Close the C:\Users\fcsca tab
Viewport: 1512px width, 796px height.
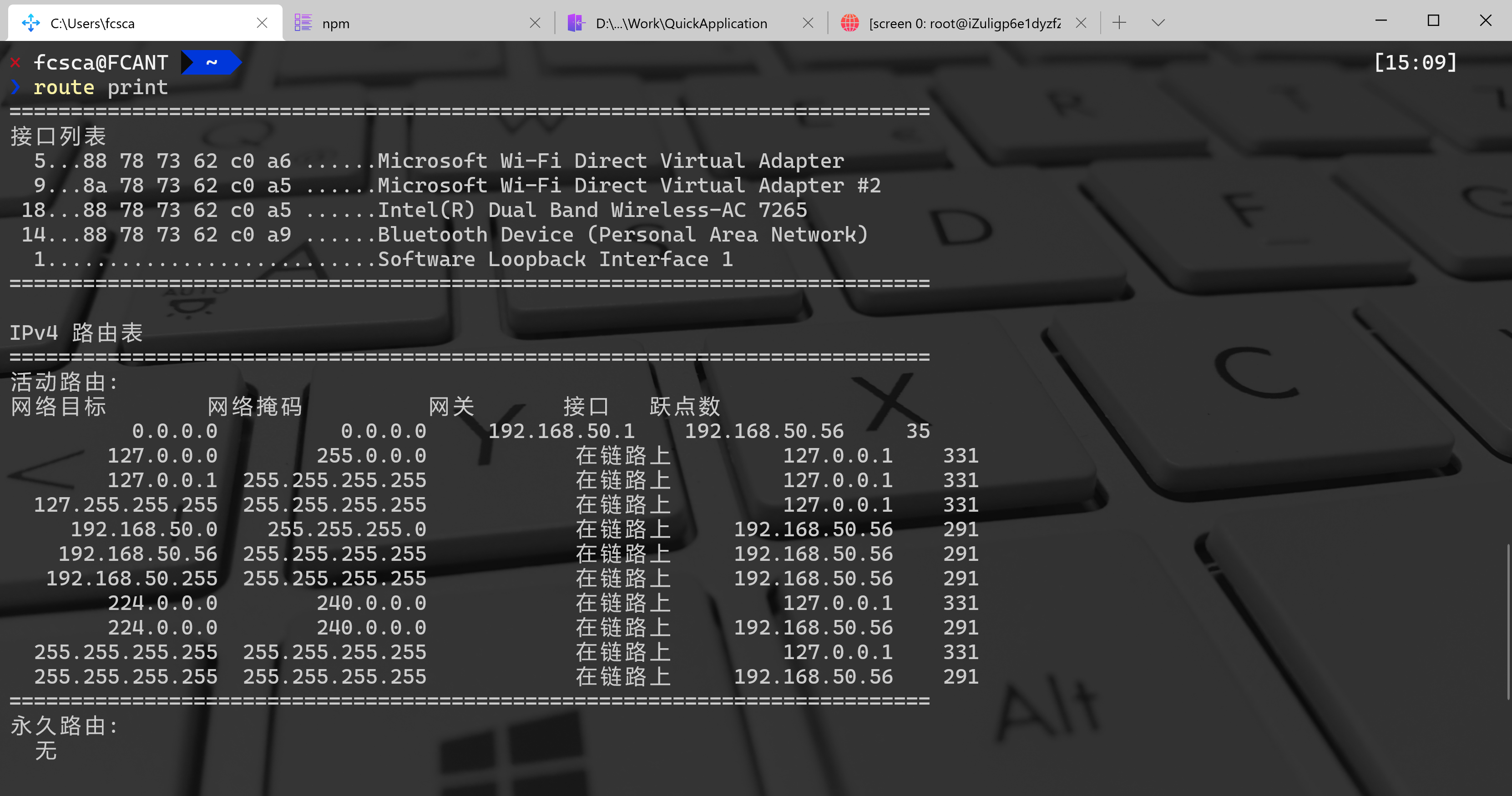coord(262,23)
